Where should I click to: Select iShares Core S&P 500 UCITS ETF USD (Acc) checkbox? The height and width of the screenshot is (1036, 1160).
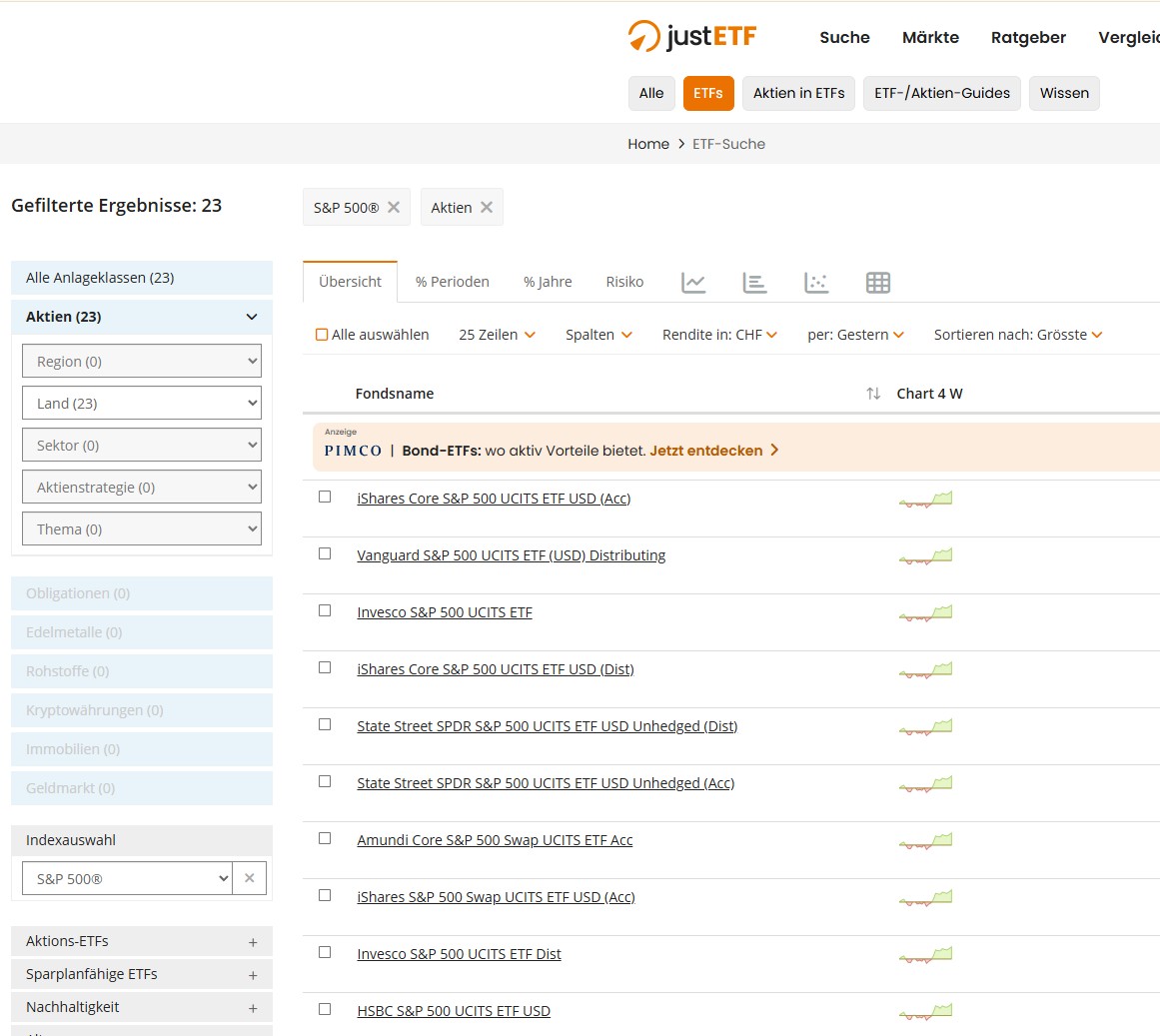325,497
